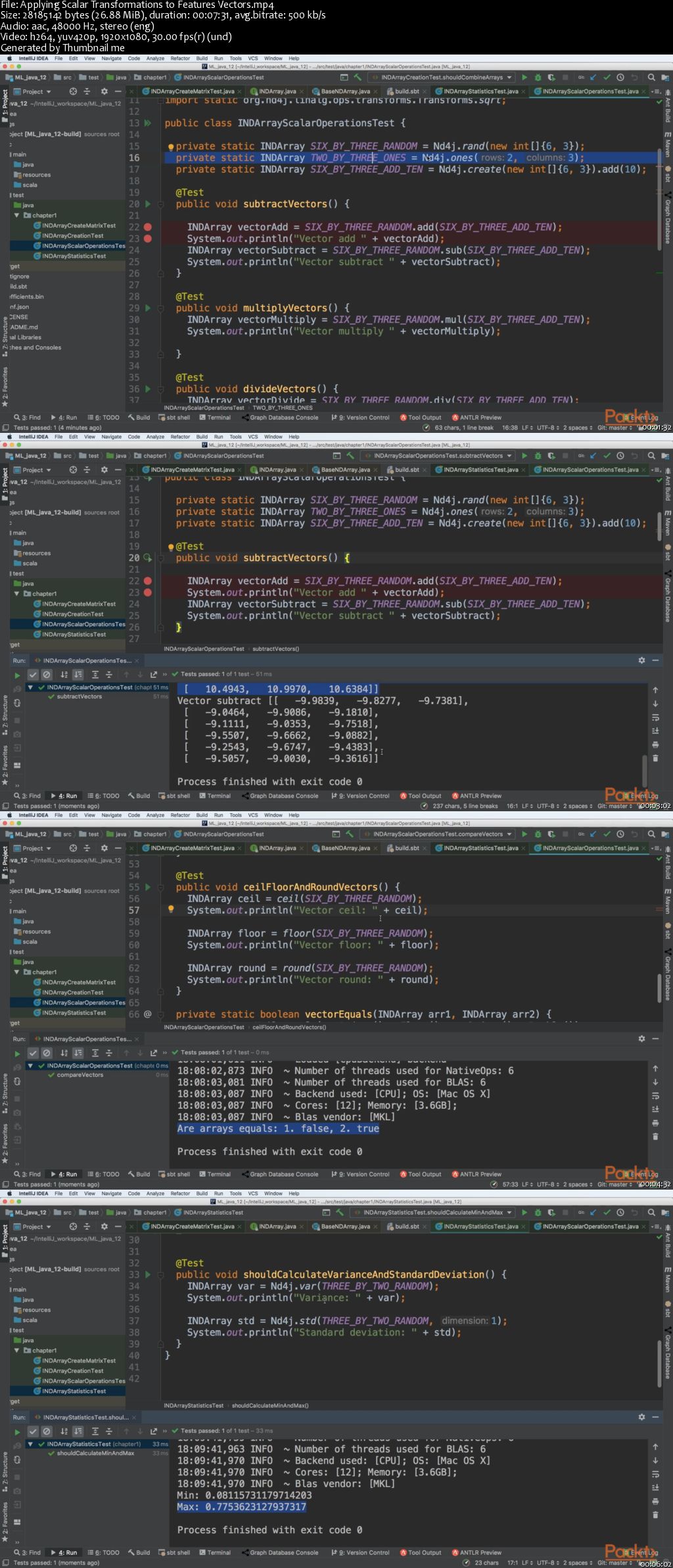Open Version Control tool window in the 00:03:02 frame
This screenshot has width=673, height=1568.
(360, 796)
